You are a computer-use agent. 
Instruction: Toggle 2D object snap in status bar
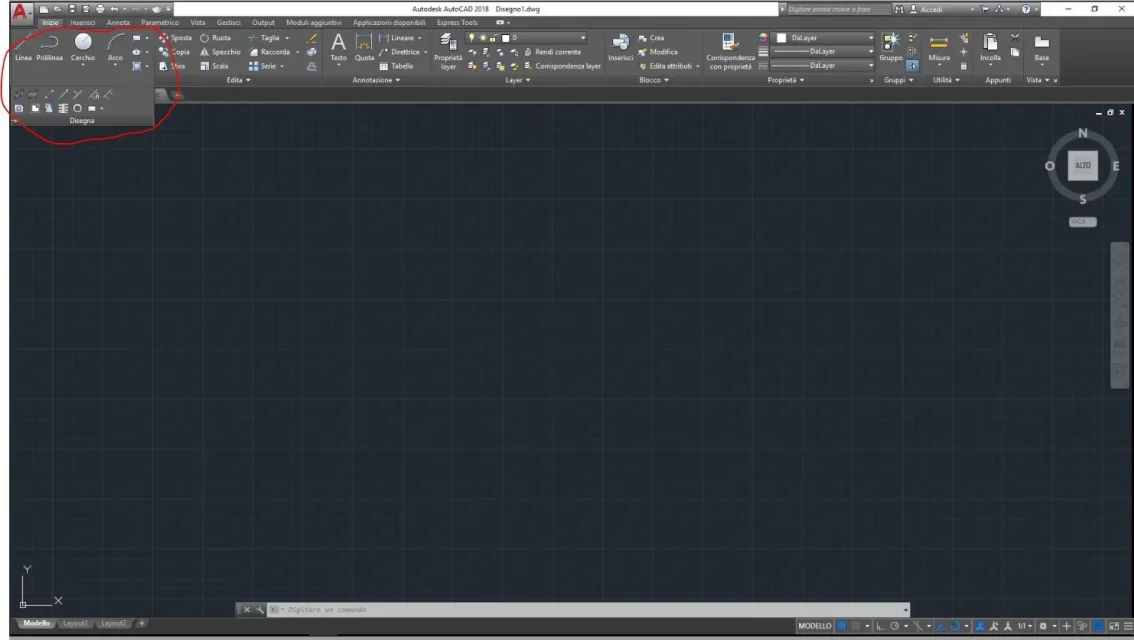[x=955, y=626]
